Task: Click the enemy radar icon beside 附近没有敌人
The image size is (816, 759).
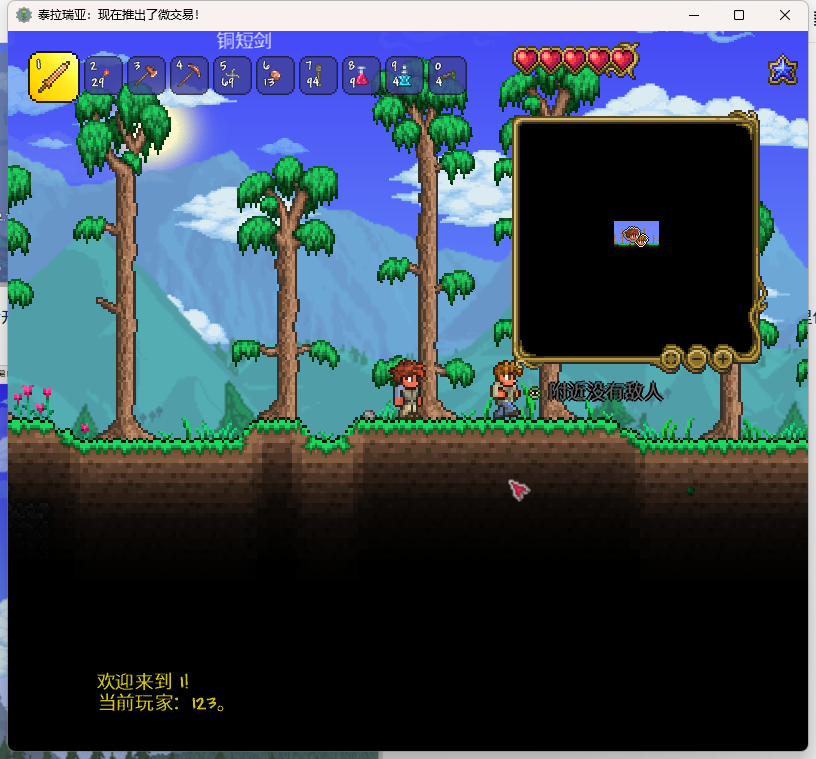Action: click(x=534, y=393)
